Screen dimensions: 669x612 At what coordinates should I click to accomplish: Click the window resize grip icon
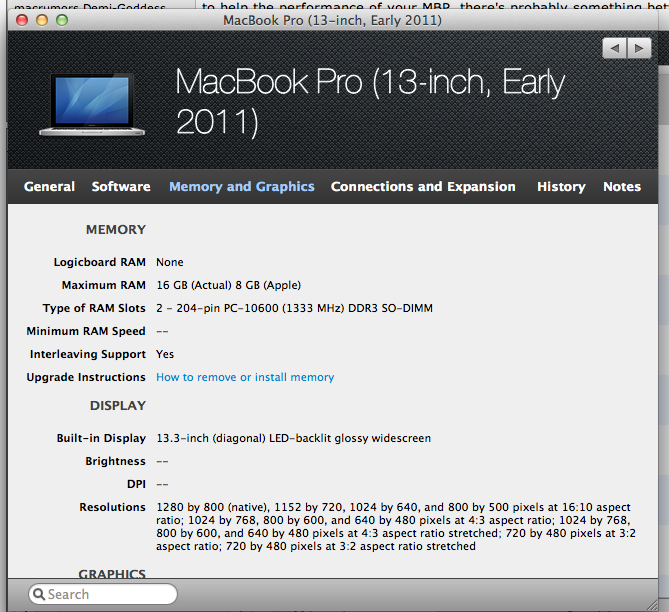click(652, 604)
